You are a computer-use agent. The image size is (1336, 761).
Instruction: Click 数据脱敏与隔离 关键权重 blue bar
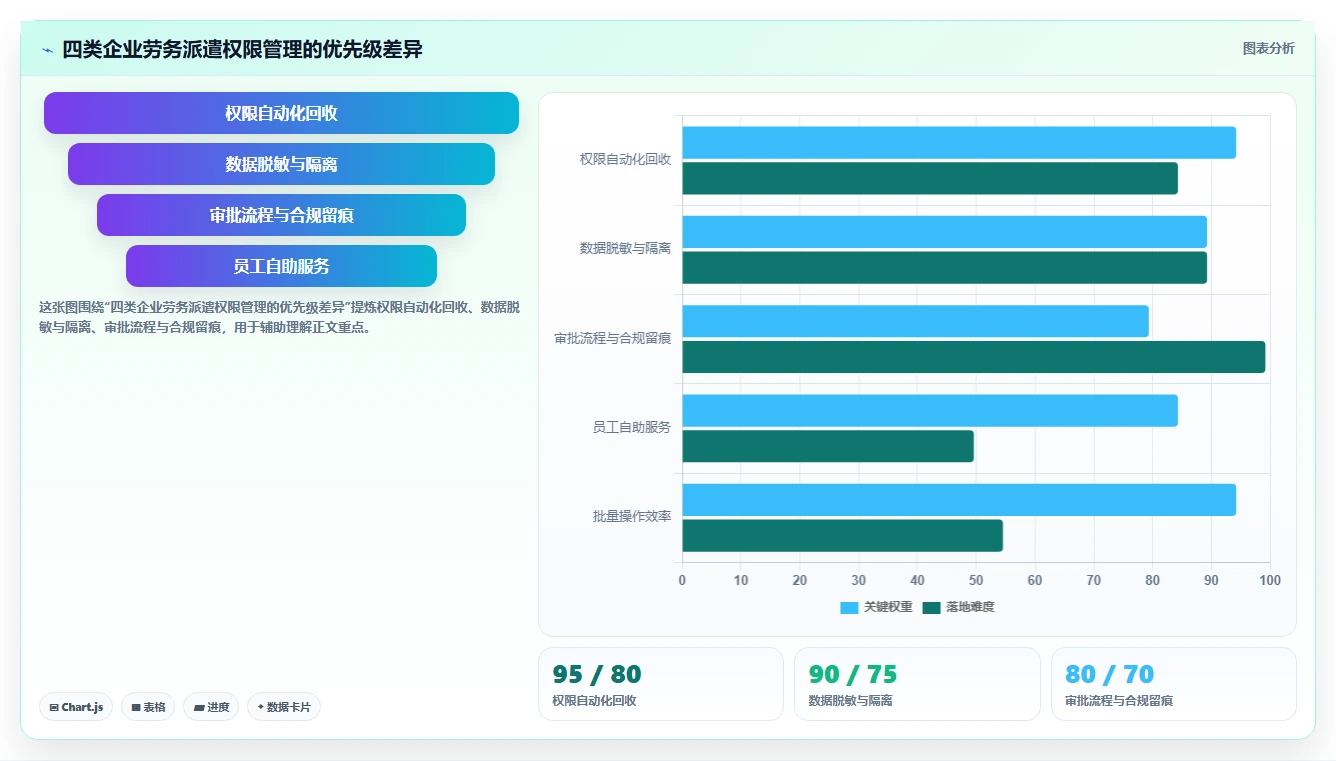coord(945,232)
